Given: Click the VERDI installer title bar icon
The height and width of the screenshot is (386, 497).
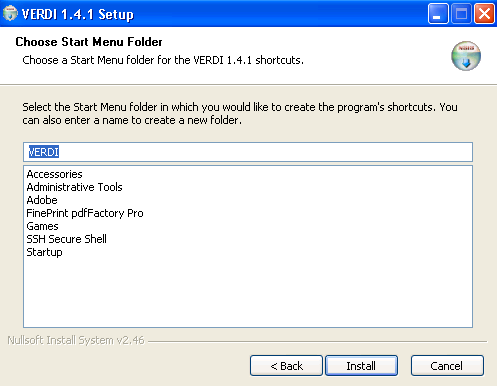Looking at the screenshot, I should tap(10, 14).
